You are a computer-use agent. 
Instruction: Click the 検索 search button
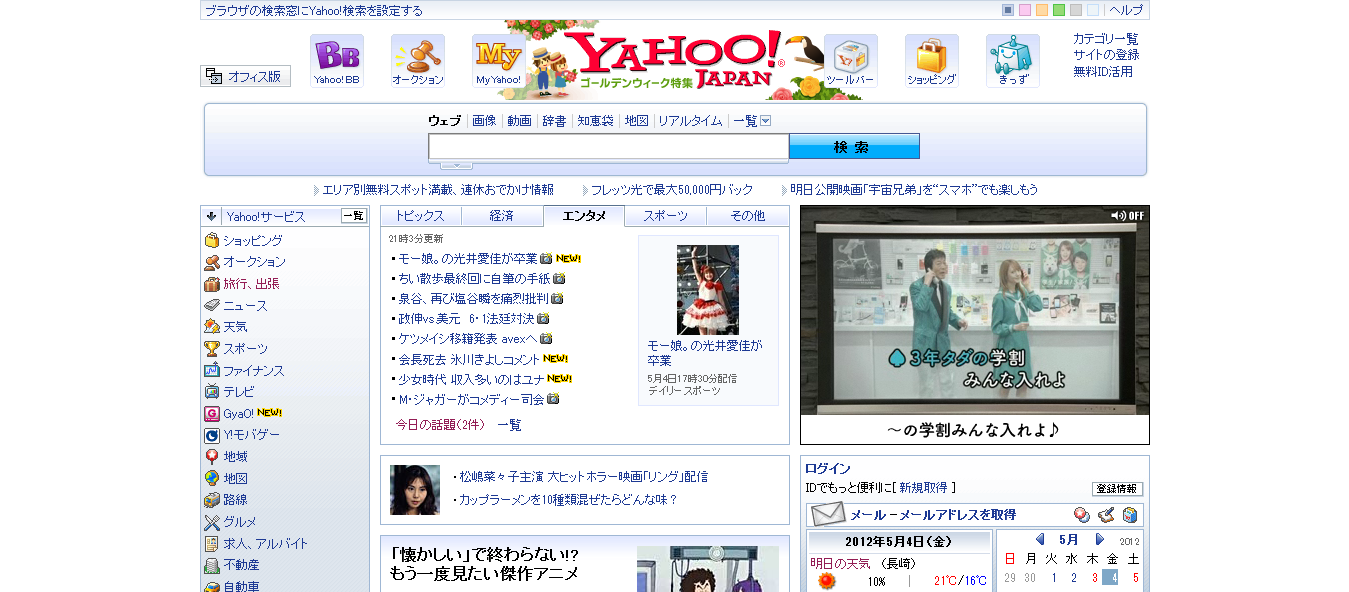pyautogui.click(x=854, y=147)
